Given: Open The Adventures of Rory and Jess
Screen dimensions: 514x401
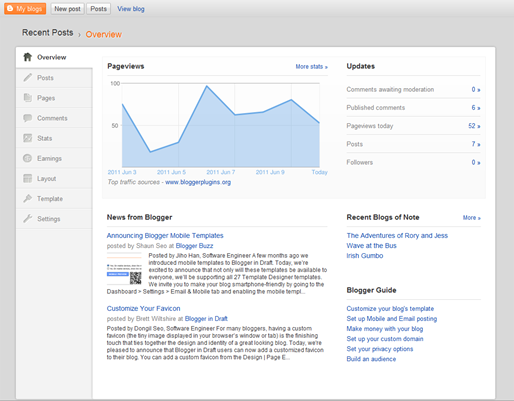Looking at the screenshot, I should (x=397, y=235).
